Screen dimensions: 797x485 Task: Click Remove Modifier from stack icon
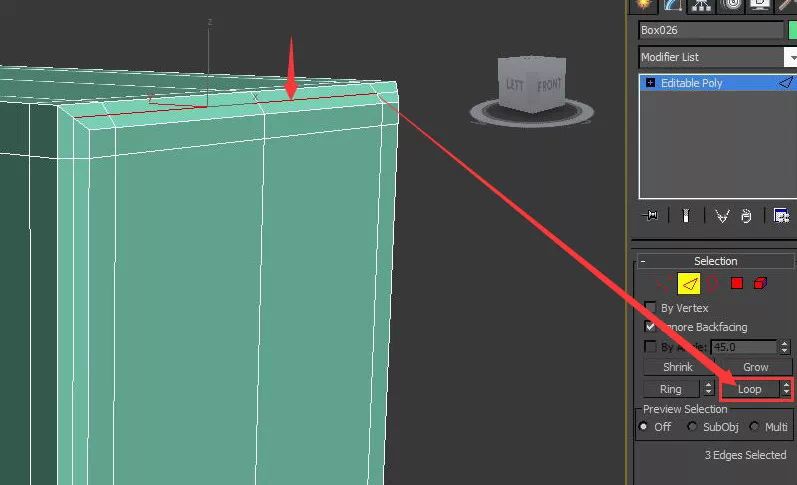(x=746, y=216)
